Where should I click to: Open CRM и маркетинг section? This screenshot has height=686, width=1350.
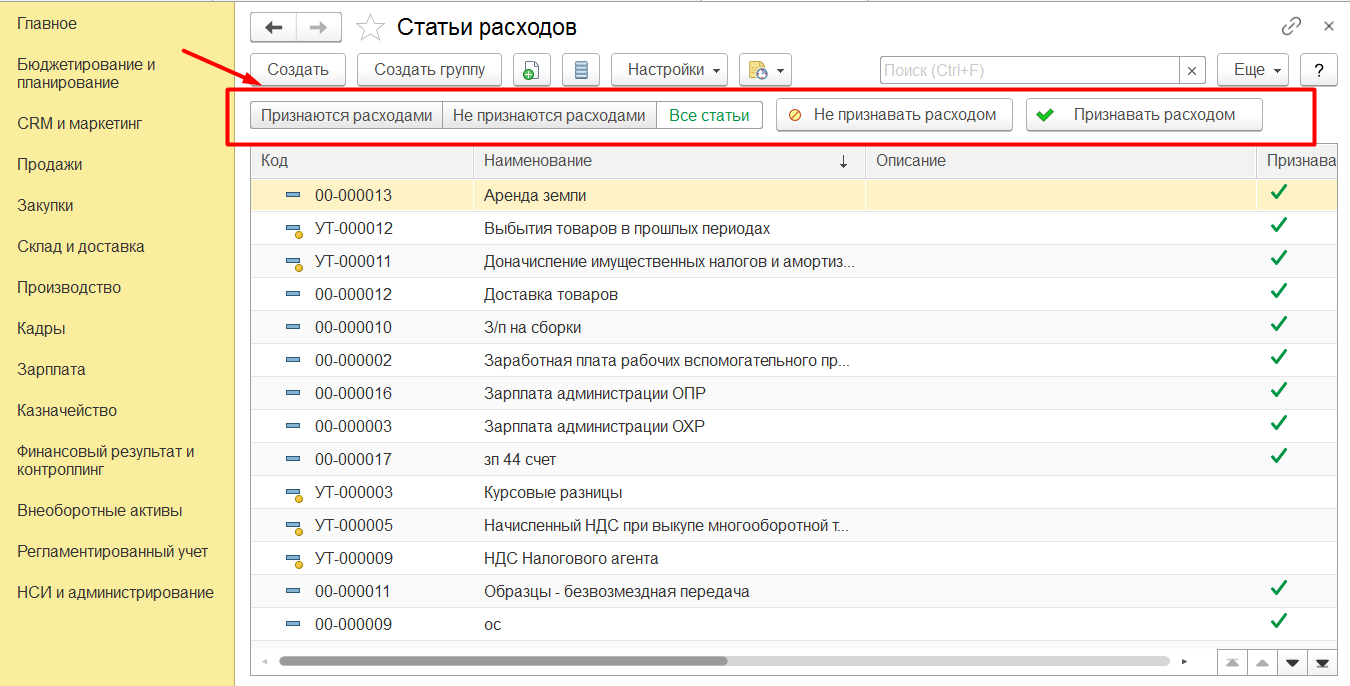(80, 124)
